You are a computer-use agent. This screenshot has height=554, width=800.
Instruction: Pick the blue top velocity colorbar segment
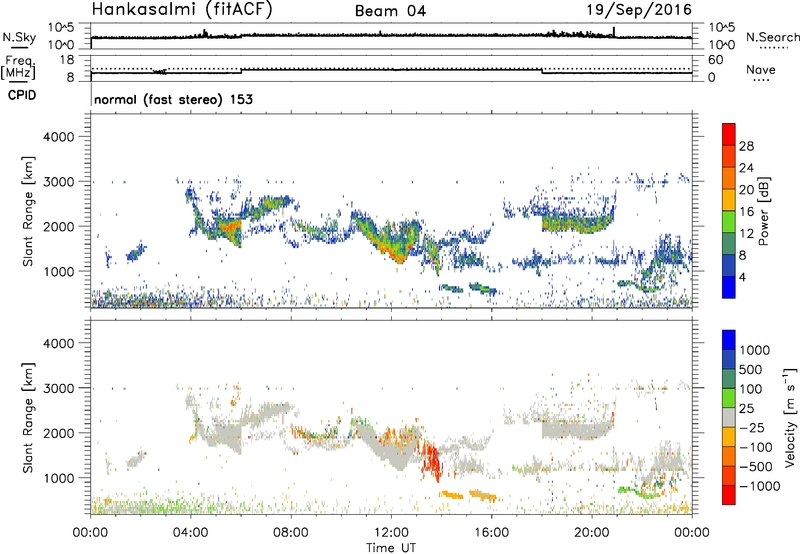pyautogui.click(x=729, y=340)
